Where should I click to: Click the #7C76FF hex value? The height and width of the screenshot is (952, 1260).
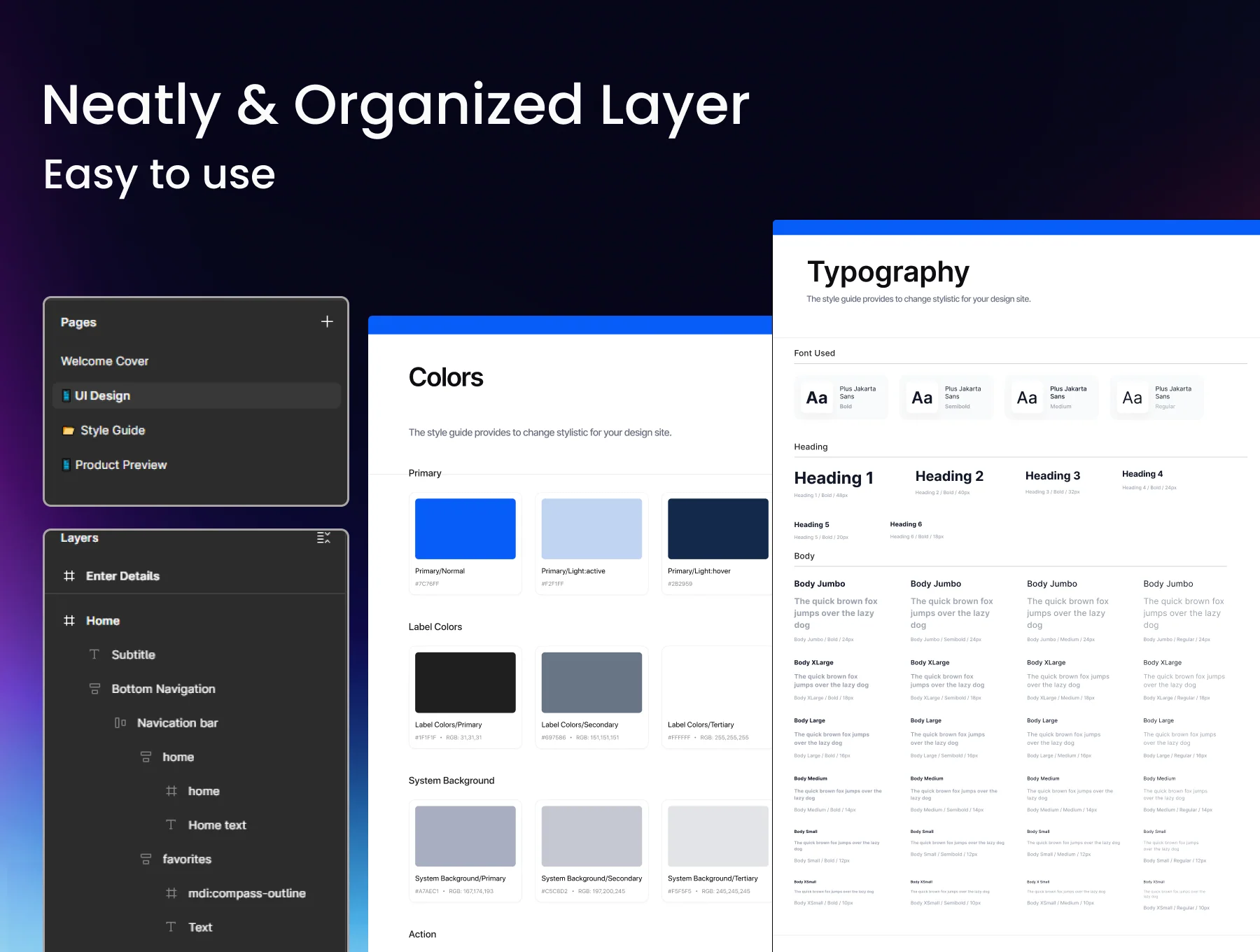coord(427,584)
